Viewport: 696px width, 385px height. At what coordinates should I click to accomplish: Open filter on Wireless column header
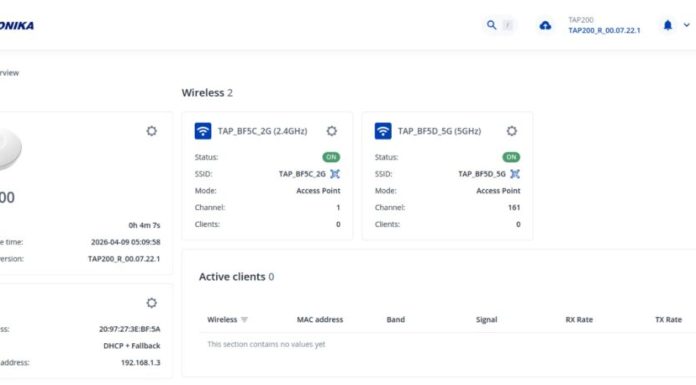[x=244, y=320]
